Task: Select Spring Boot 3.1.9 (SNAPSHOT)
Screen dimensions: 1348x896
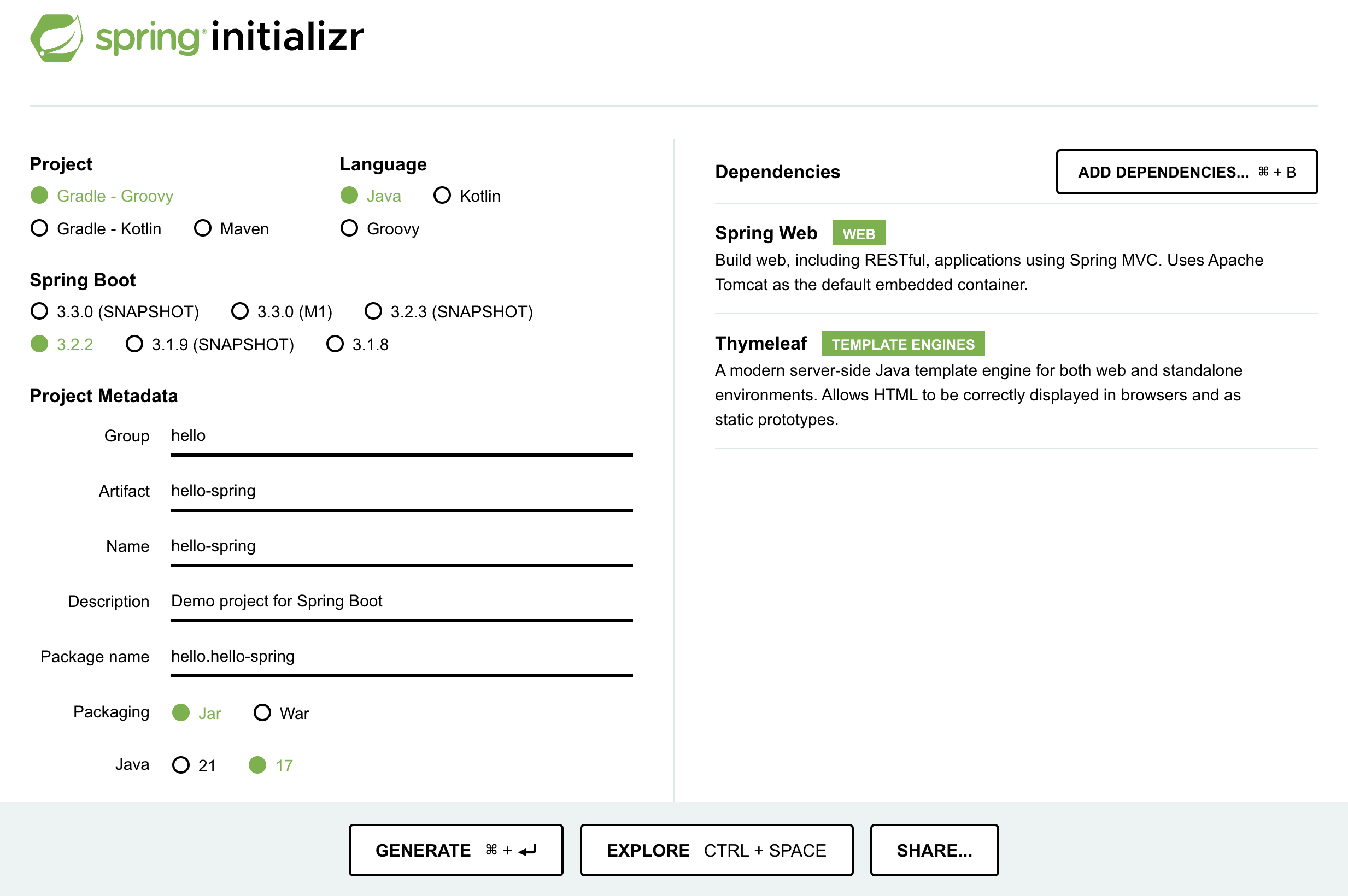Action: 134,345
